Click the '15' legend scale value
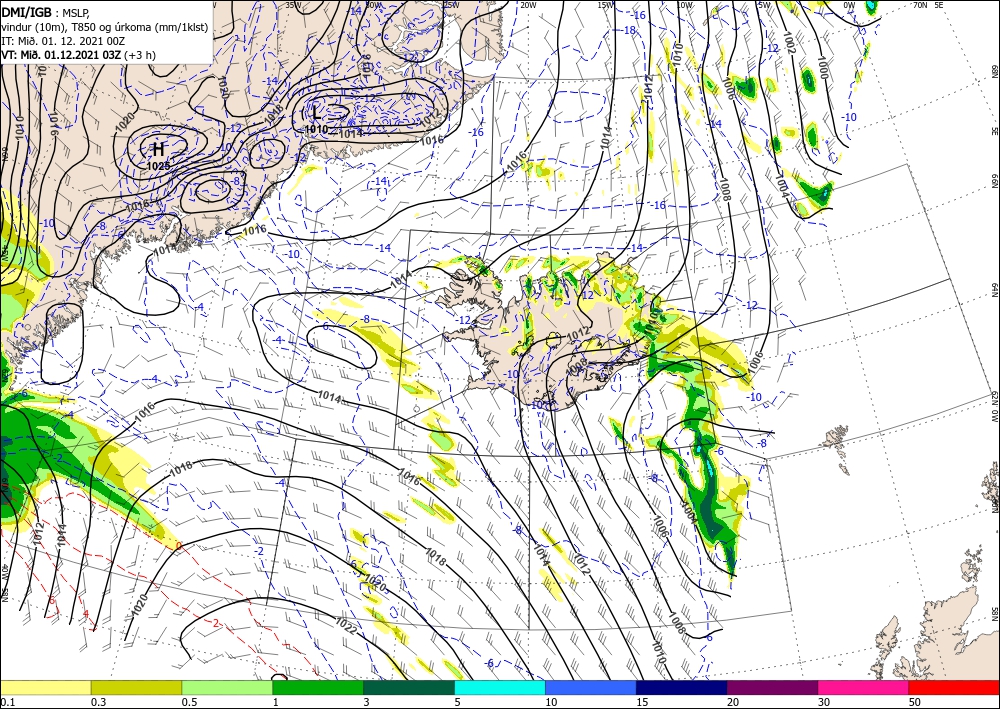The height and width of the screenshot is (709, 1000). point(642,702)
